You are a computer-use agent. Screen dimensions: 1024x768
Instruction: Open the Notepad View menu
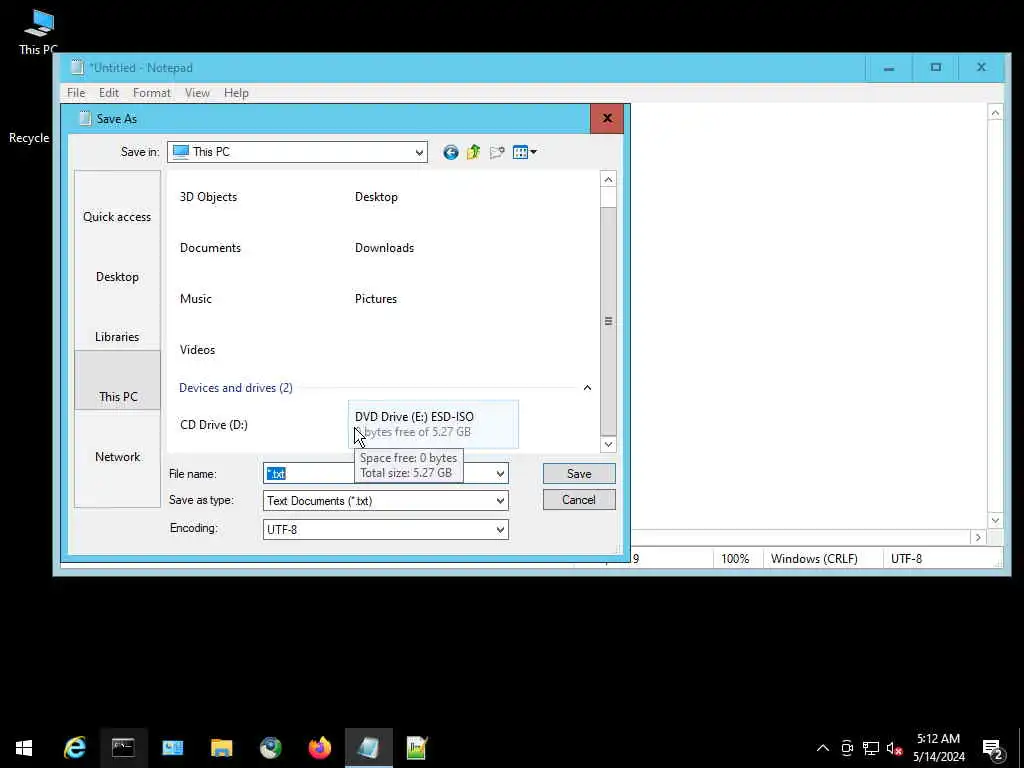(x=197, y=93)
